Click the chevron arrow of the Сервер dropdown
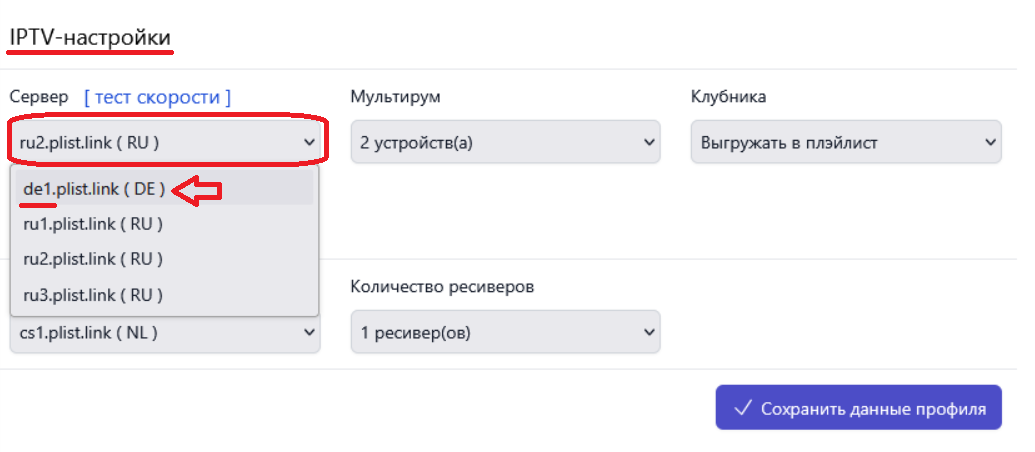The width and height of the screenshot is (1035, 452). [x=309, y=142]
